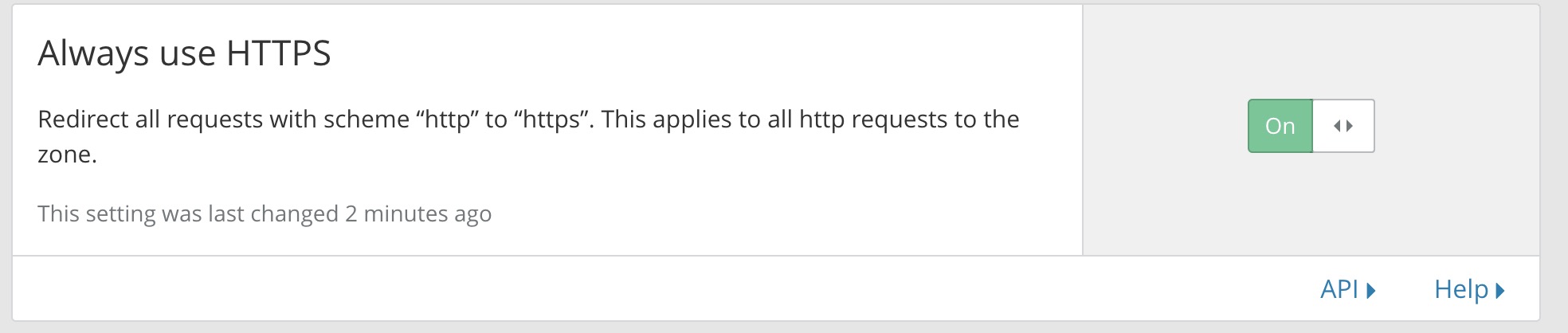Click the word "requests" before "with scheme"

[214, 119]
